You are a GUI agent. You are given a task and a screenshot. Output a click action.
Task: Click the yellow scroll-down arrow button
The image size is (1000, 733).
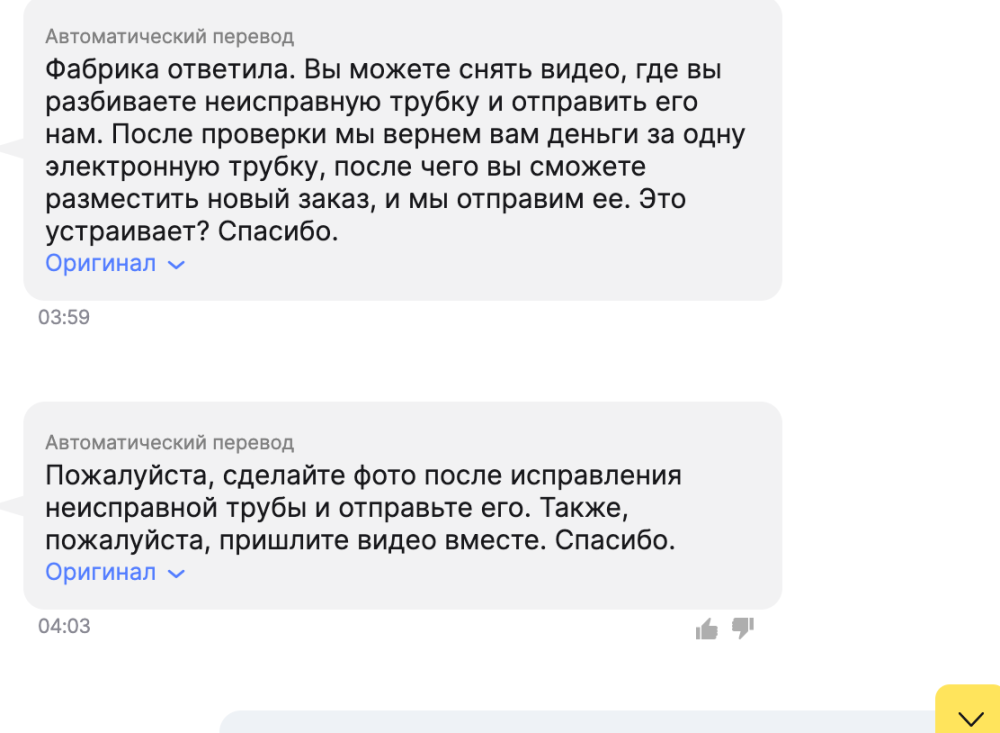[x=970, y=716]
